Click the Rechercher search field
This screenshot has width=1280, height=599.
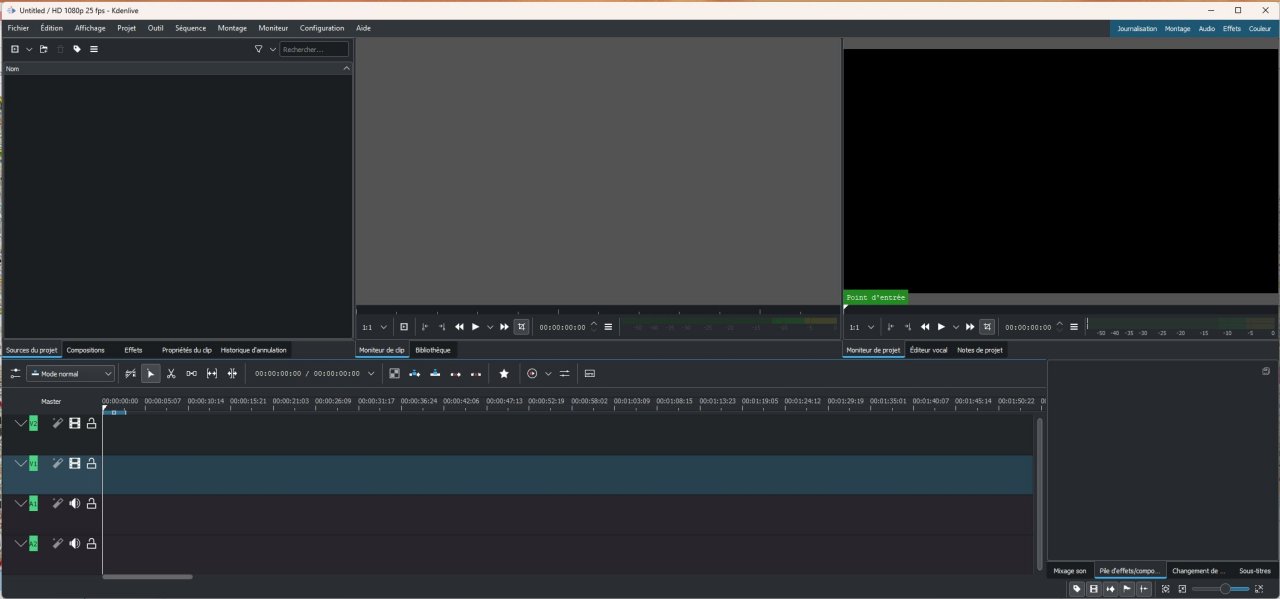(314, 49)
